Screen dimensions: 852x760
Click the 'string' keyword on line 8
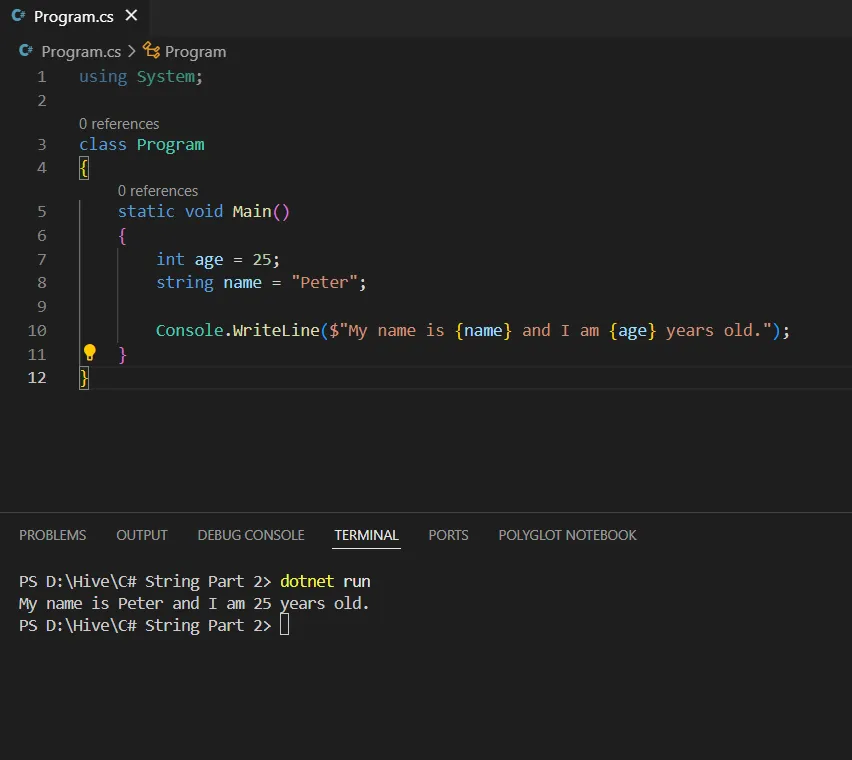point(185,282)
